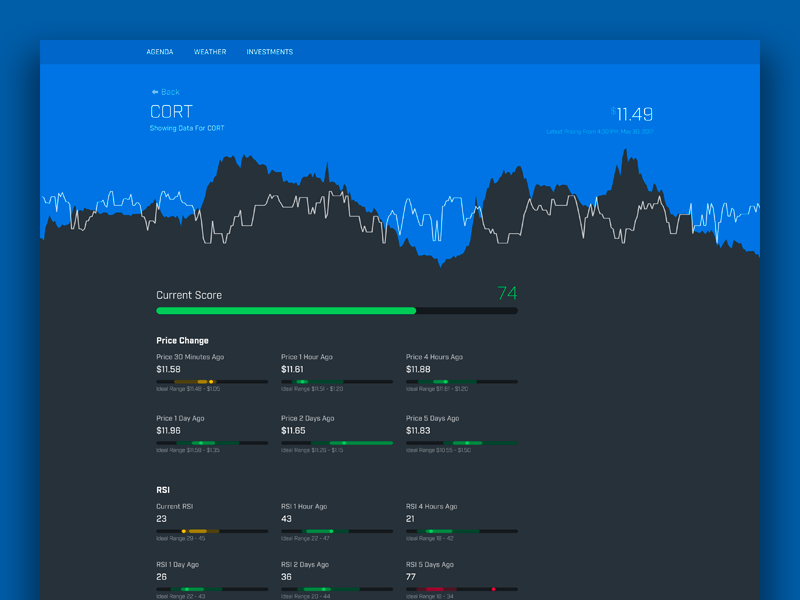Click the latest pricing timestamp text
This screenshot has height=600, width=800.
pyautogui.click(x=599, y=132)
